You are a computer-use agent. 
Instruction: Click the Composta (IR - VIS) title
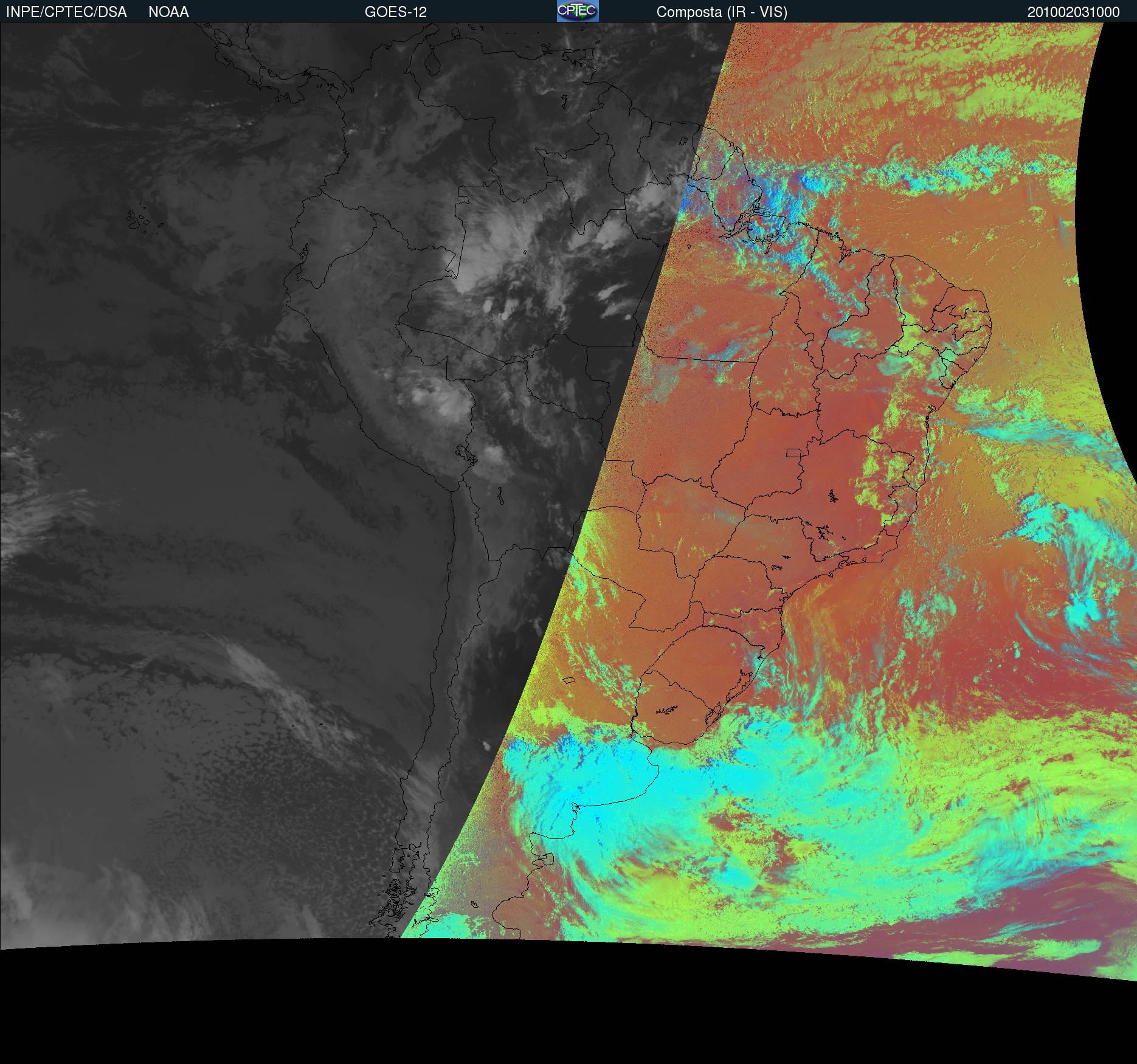722,12
